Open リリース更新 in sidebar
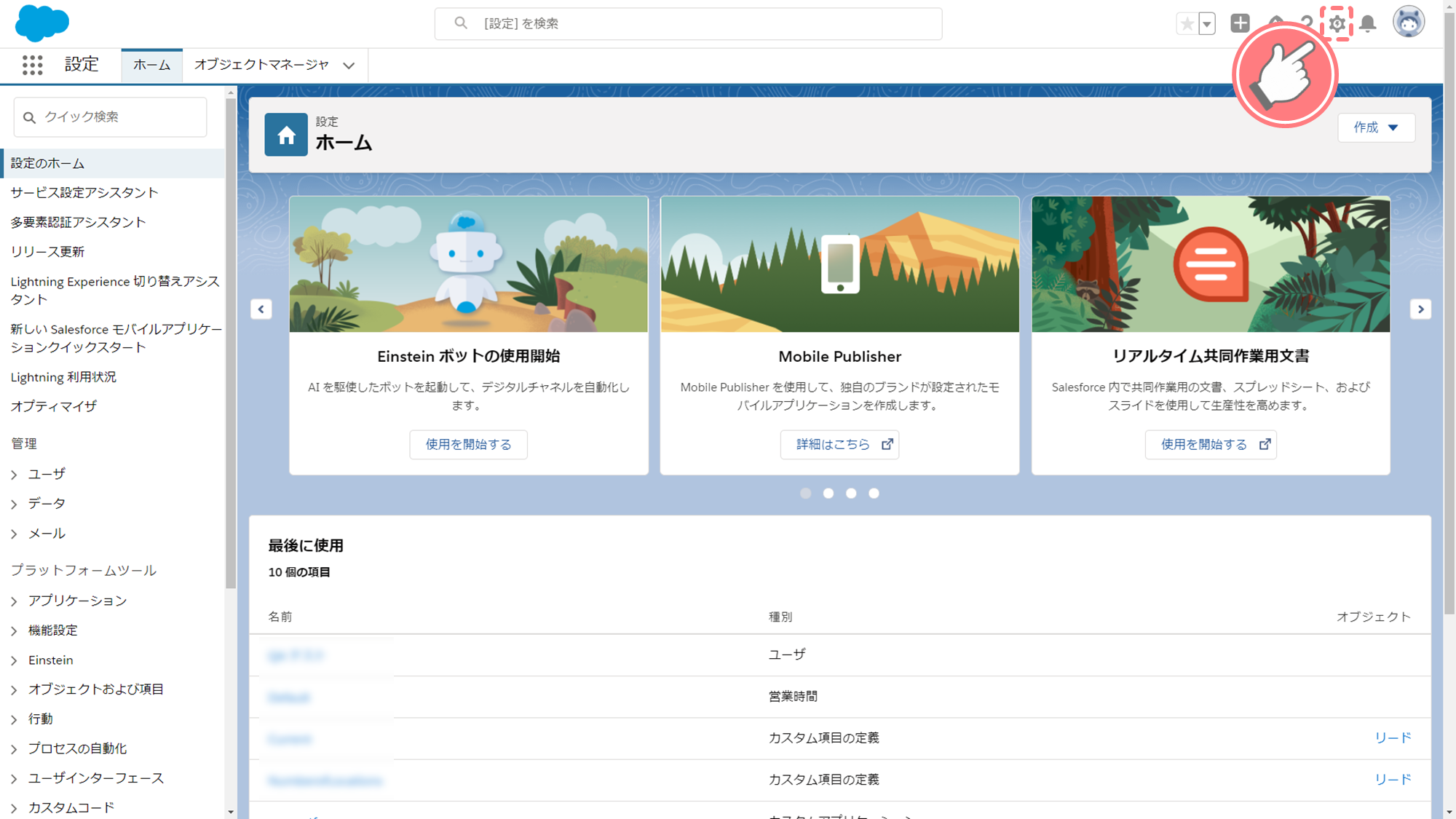The height and width of the screenshot is (819, 1456). point(47,252)
